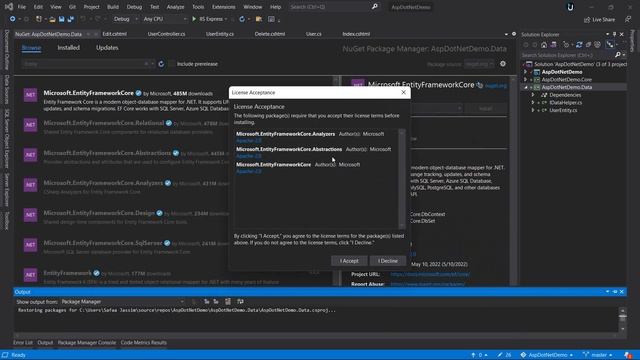The image size is (640, 360).
Task: Open the Package Manager Console tab
Action: coord(87,343)
